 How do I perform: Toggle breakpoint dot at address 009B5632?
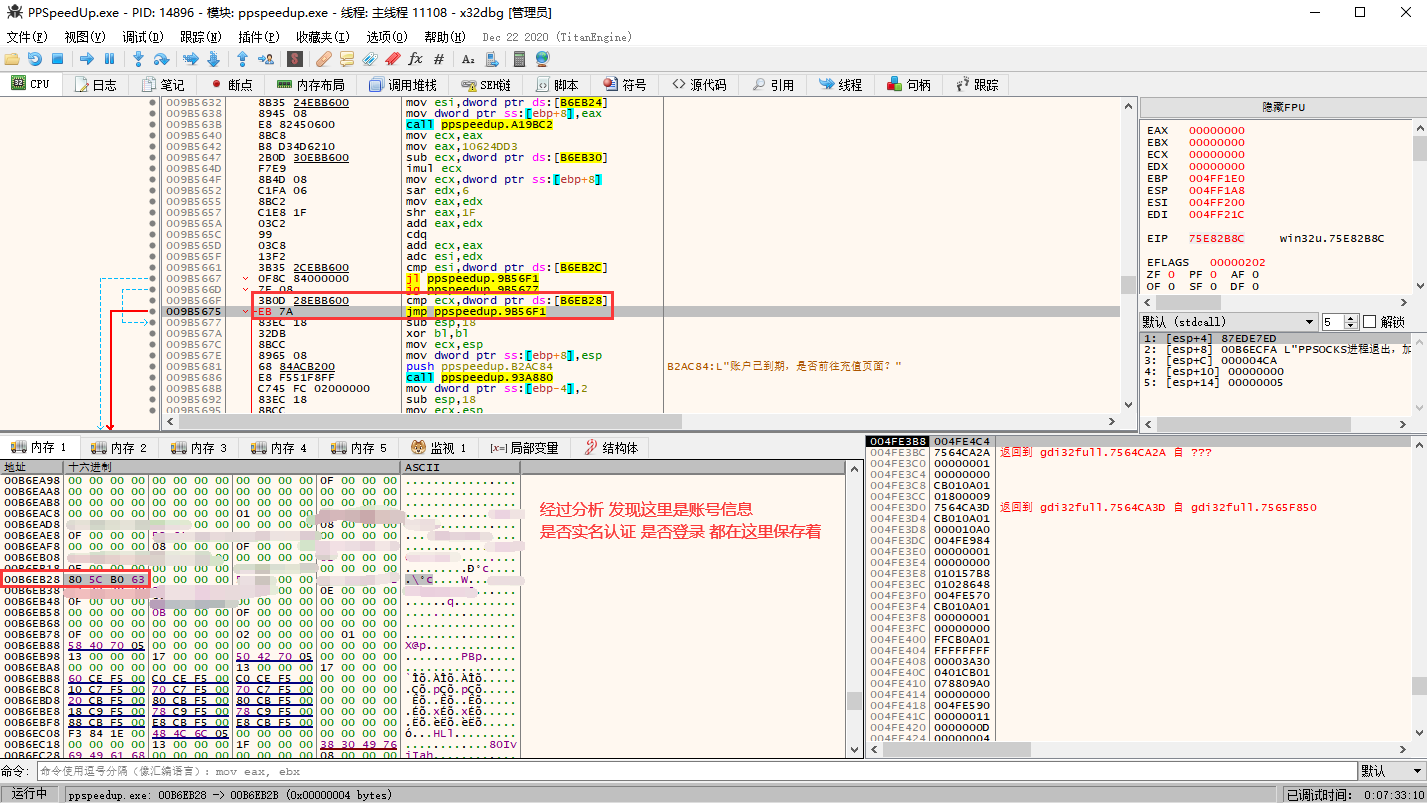[x=152, y=103]
